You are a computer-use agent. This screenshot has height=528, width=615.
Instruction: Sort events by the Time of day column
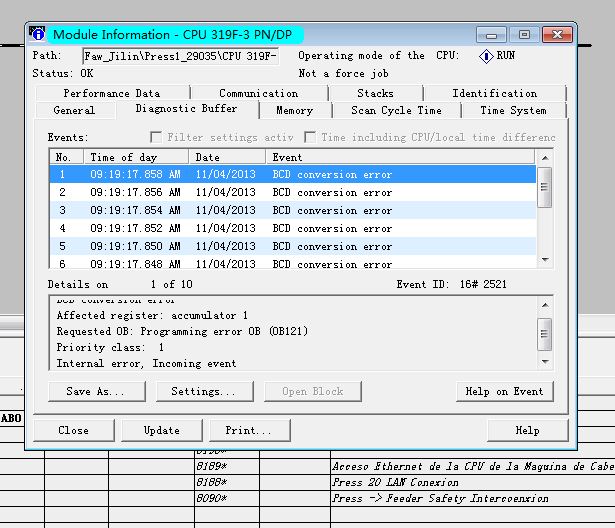point(136,157)
